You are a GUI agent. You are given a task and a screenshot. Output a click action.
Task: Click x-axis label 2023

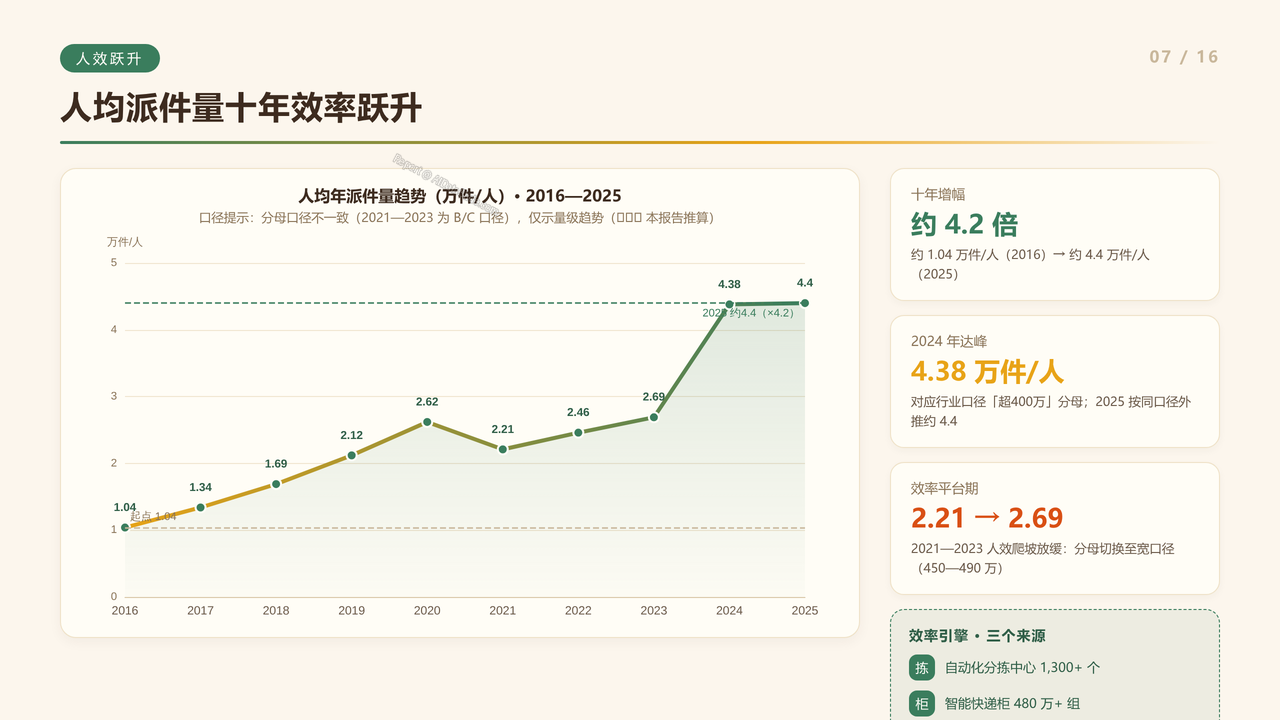(x=654, y=610)
